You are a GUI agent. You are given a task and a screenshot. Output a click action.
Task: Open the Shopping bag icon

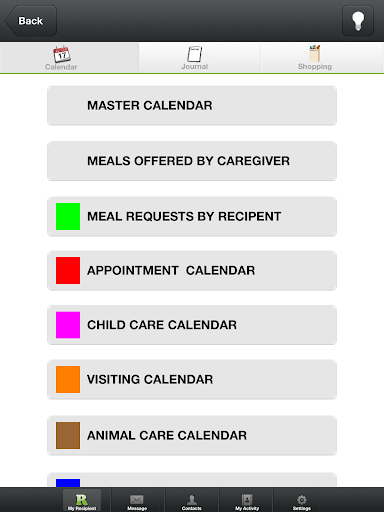315,53
